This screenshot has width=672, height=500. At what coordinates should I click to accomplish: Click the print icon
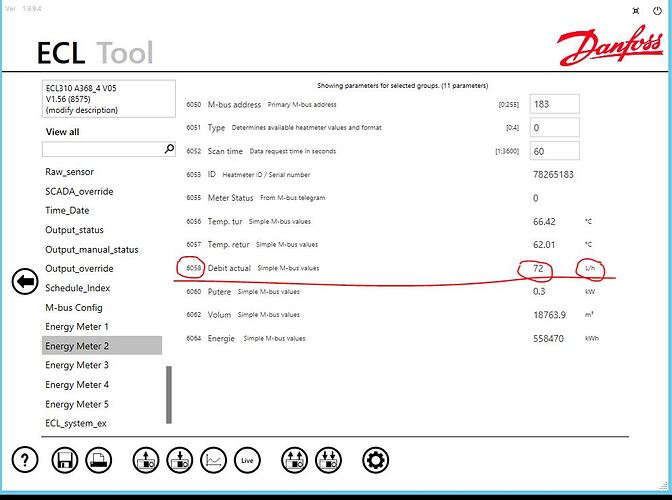99,460
